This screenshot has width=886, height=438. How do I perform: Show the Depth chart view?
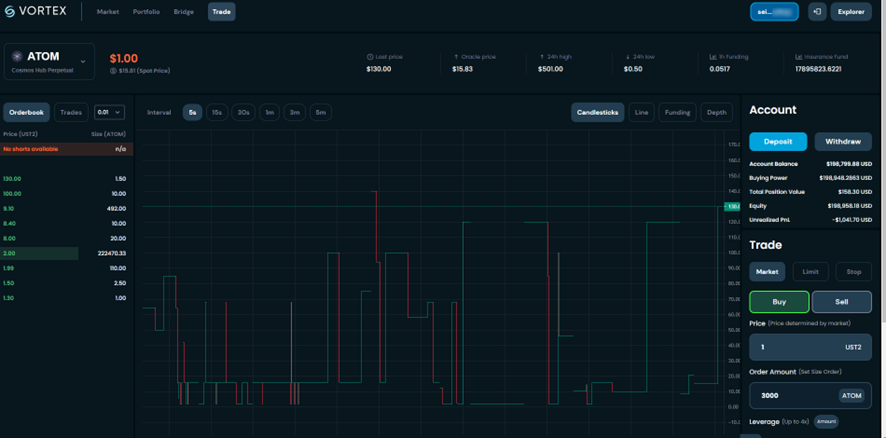point(716,112)
